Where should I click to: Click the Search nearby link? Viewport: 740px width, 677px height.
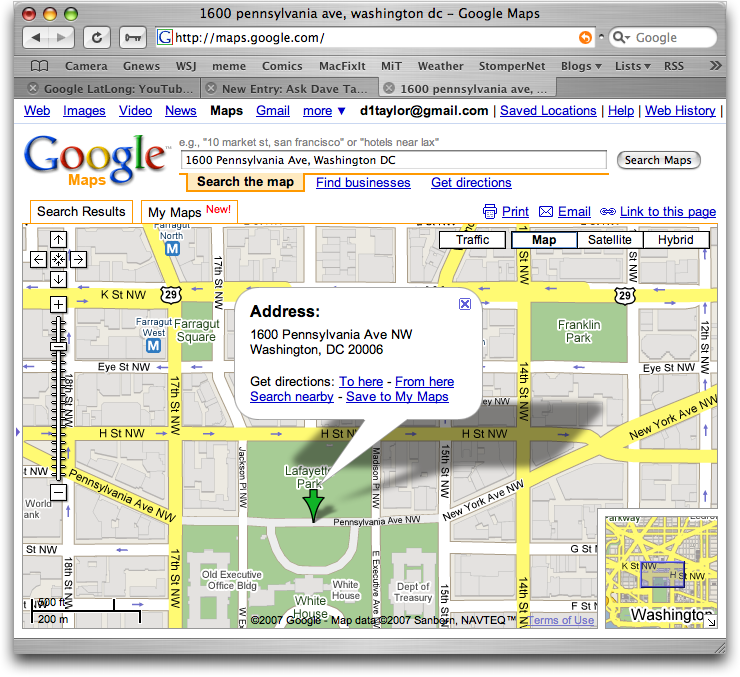coord(292,396)
